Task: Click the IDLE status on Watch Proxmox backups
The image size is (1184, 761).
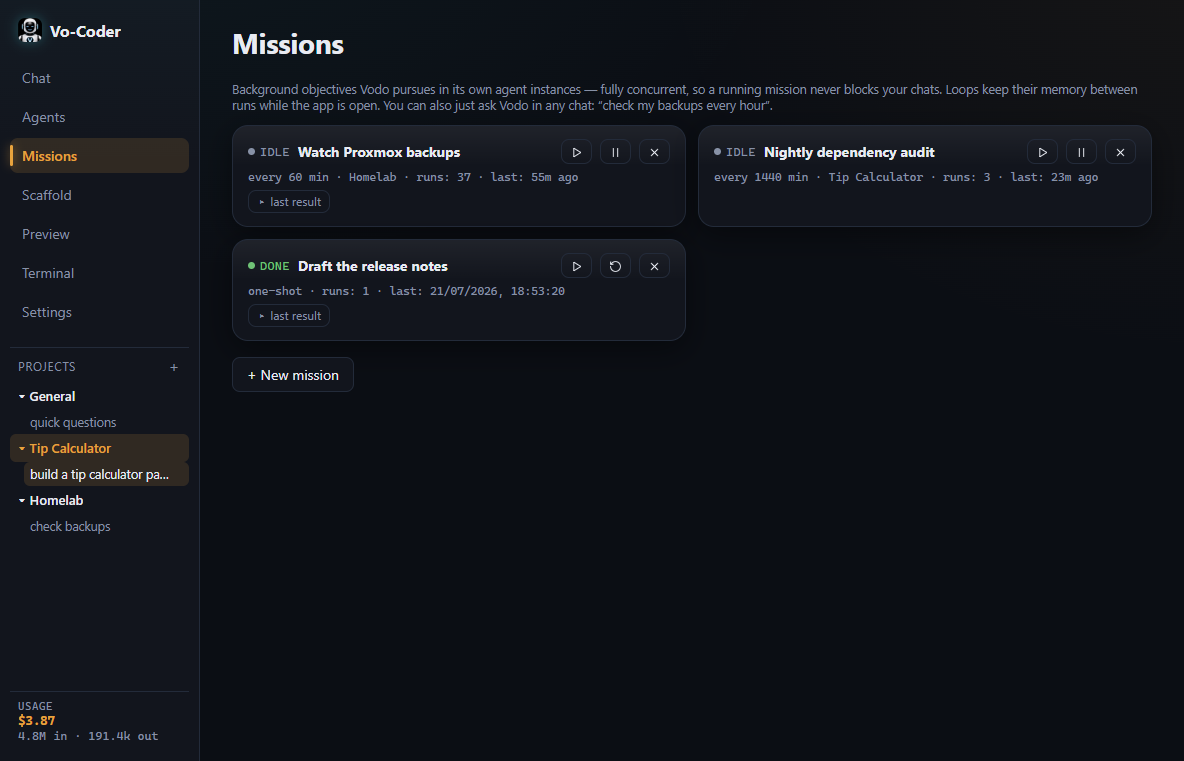Action: 275,153
